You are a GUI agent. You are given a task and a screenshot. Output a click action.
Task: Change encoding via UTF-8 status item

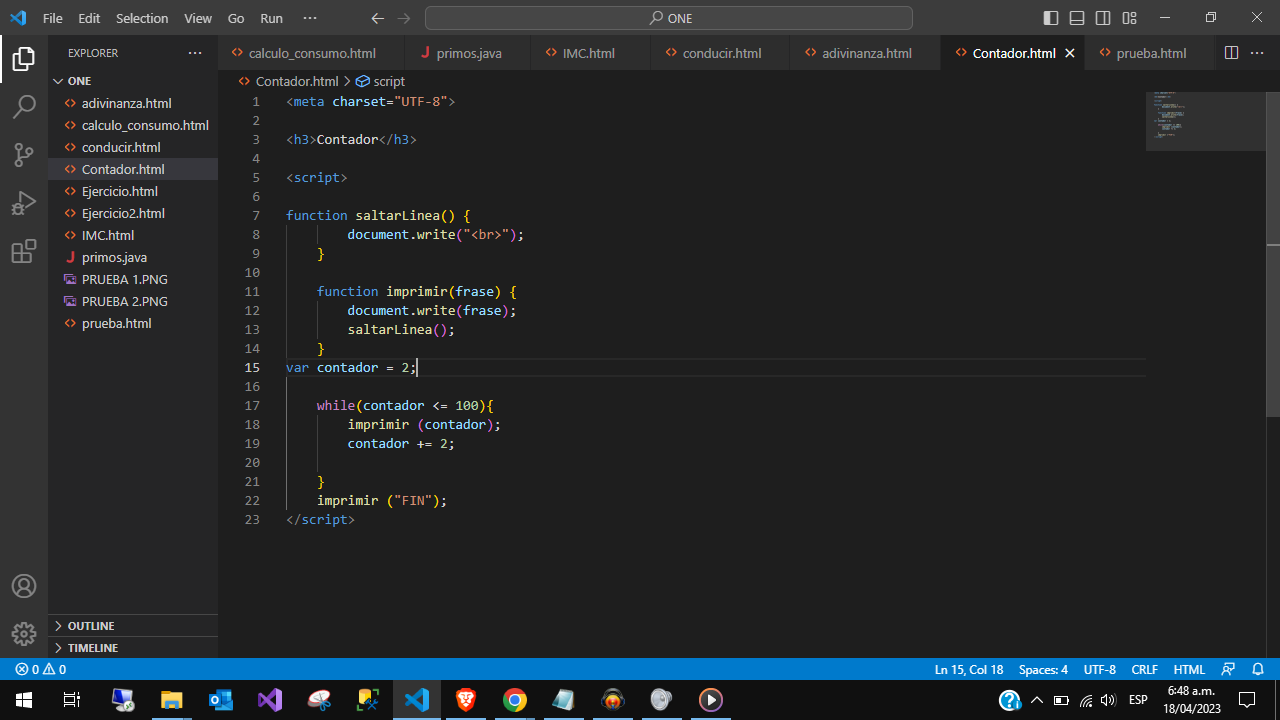[1099, 669]
